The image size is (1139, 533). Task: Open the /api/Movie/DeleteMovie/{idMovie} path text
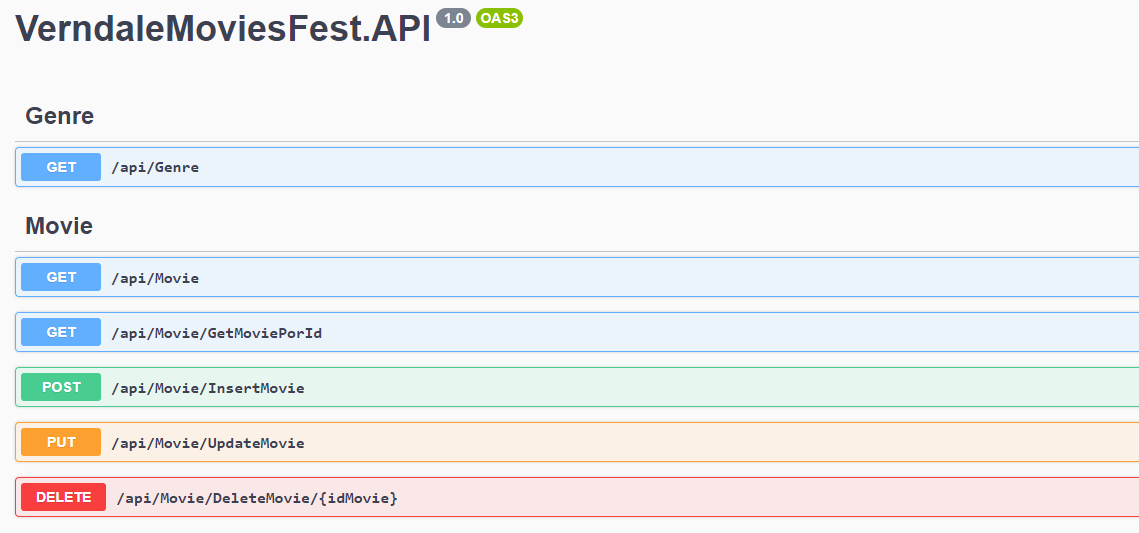coord(257,497)
